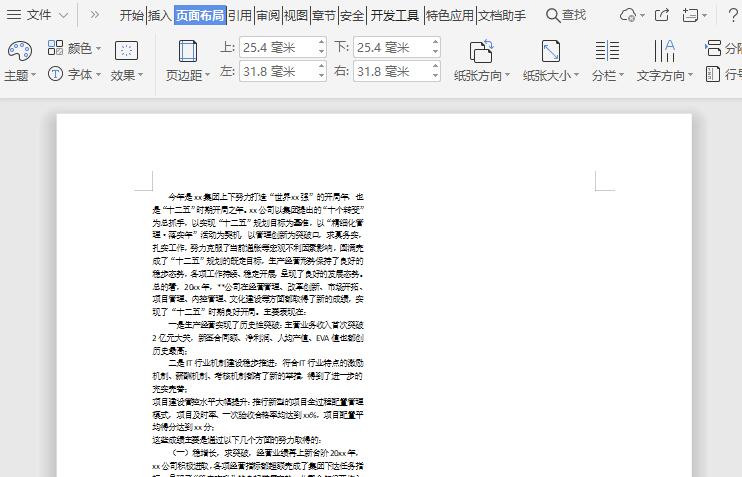Image resolution: width=742 pixels, height=477 pixels.
Task: Decrease the 右 right margin value
Action: click(436, 76)
